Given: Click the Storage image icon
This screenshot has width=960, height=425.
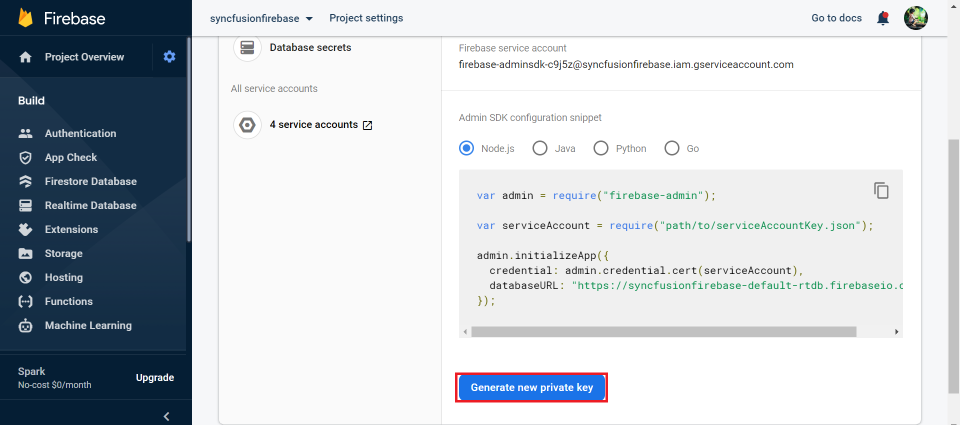Looking at the screenshot, I should click(25, 253).
